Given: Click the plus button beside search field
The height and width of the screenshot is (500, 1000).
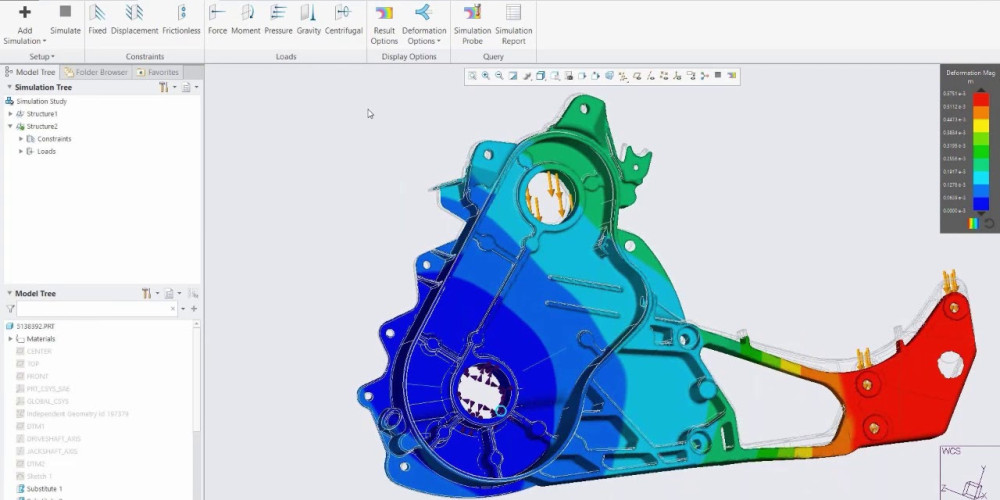Looking at the screenshot, I should (x=194, y=309).
